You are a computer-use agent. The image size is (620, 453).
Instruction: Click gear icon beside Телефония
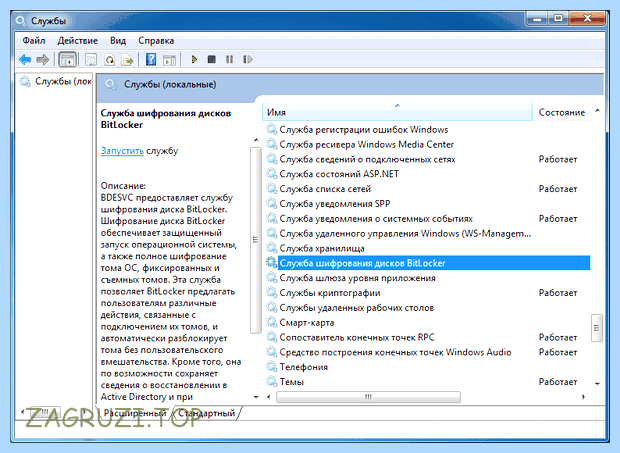coord(272,367)
